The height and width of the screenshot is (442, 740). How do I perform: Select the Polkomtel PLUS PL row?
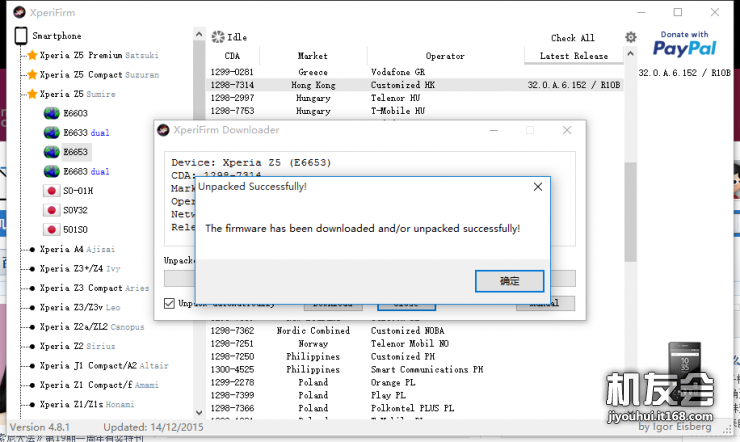coord(415,408)
